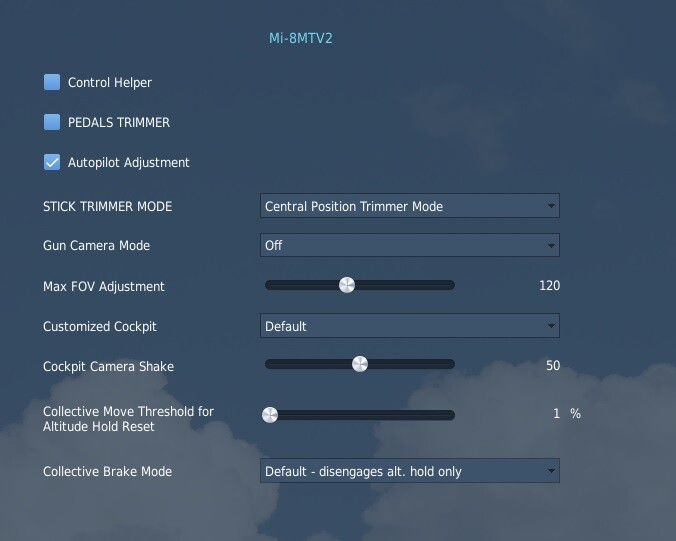Click the Collective Move Threshold label text
The height and width of the screenshot is (541, 676).
[x=128, y=419]
